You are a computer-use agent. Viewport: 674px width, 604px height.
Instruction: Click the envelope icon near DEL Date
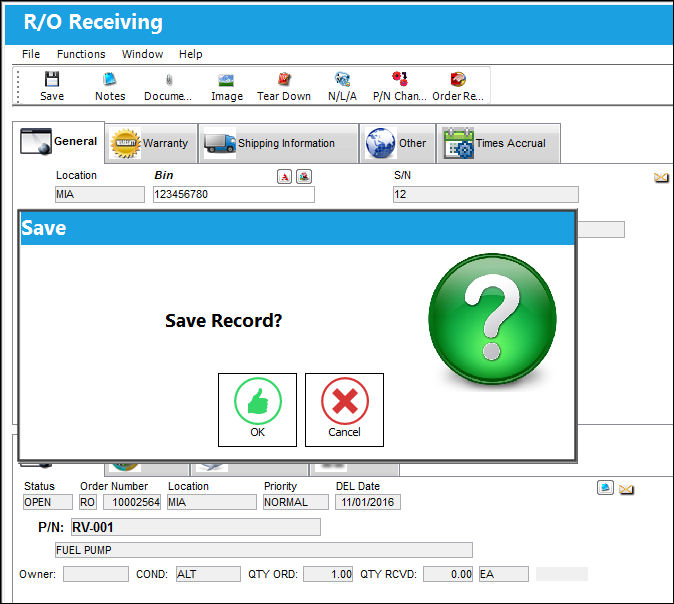[x=626, y=489]
